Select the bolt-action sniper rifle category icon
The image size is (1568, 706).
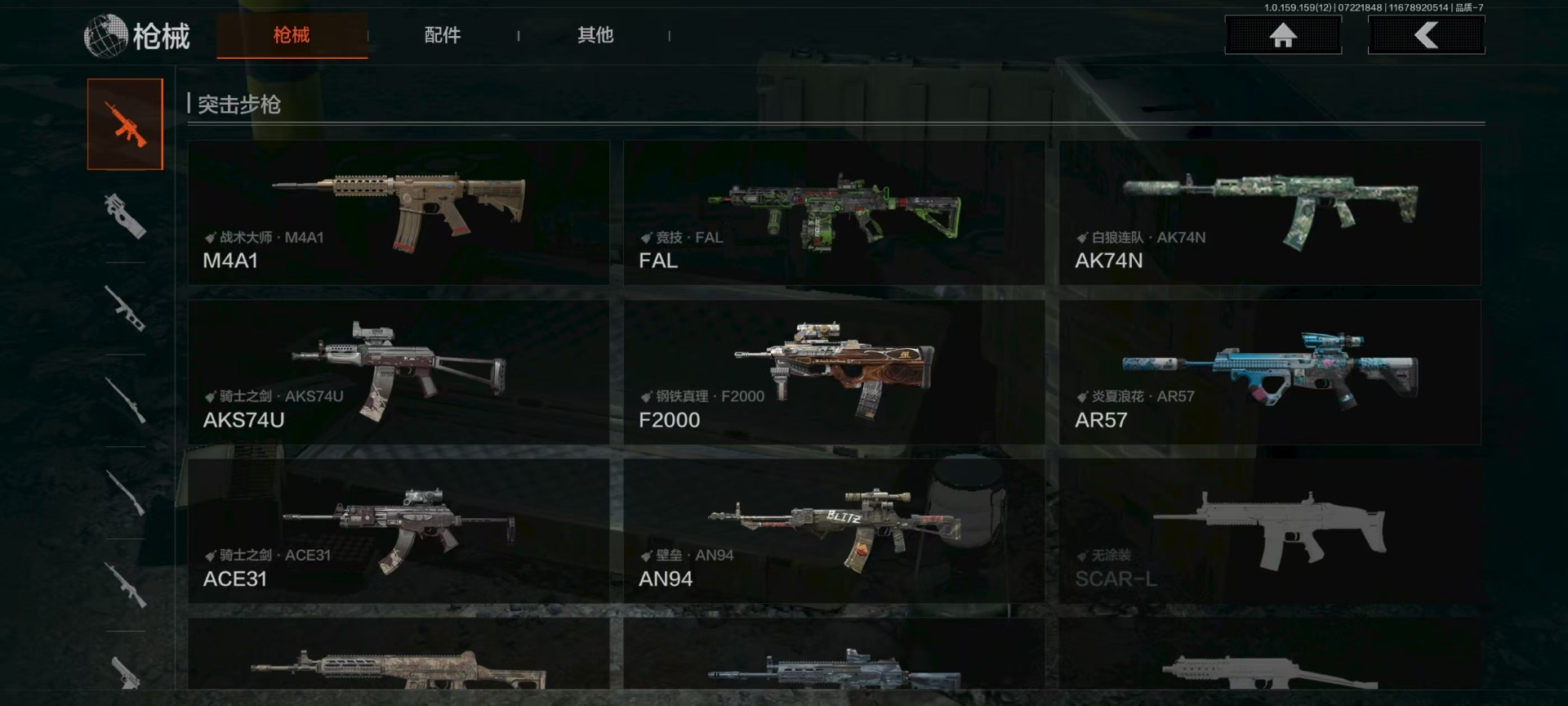[125, 401]
